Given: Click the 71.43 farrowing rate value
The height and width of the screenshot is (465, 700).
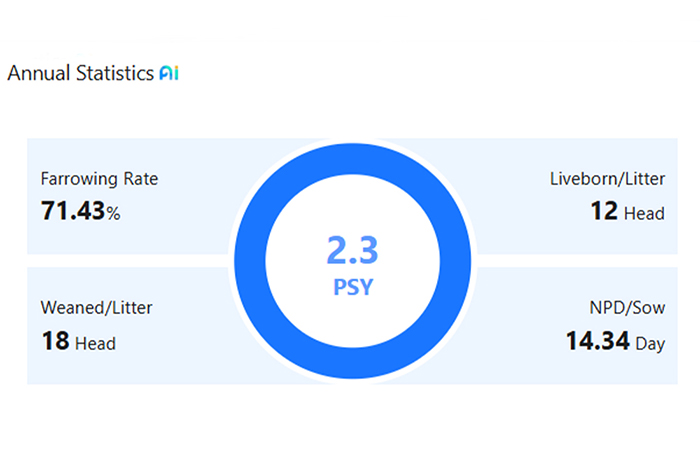Looking at the screenshot, I should pos(73,211).
